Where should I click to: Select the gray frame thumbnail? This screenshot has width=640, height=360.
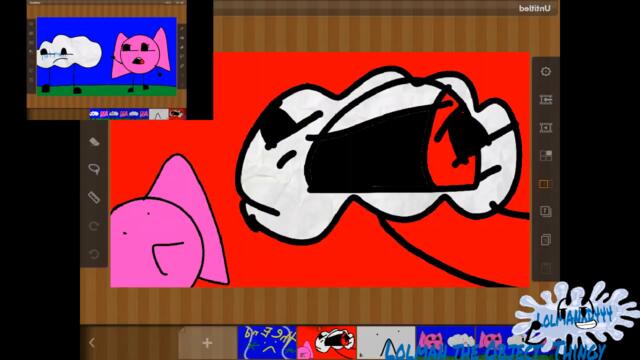(x=386, y=343)
